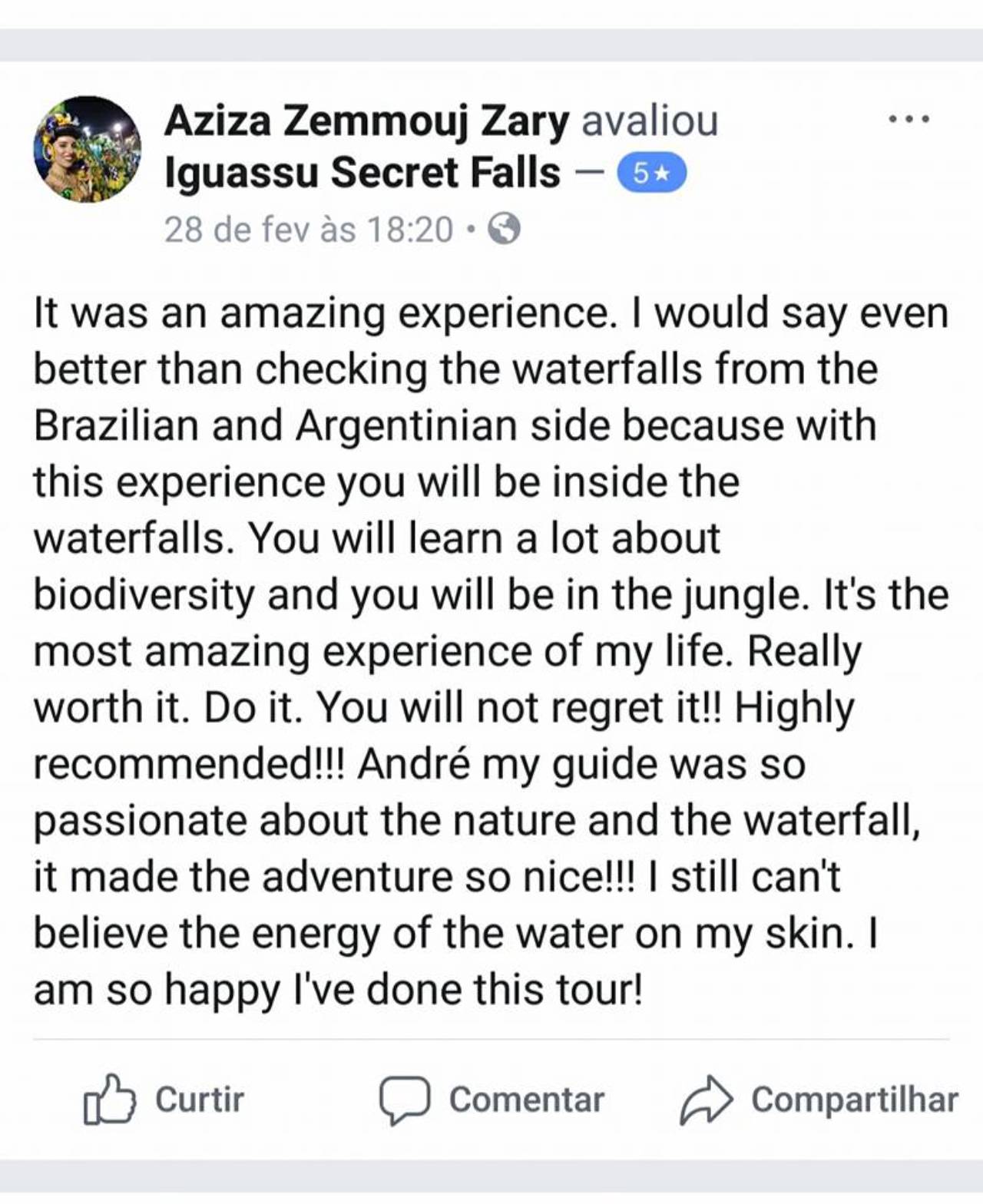The width and height of the screenshot is (983, 1204).
Task: Open the three-dot post options menu
Action: (909, 120)
